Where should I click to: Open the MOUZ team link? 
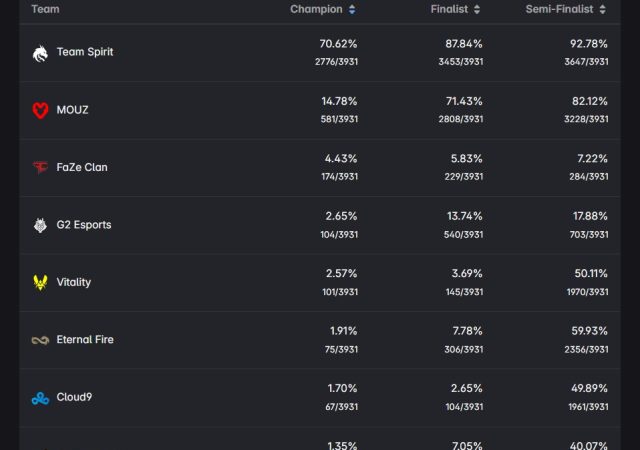click(72, 110)
